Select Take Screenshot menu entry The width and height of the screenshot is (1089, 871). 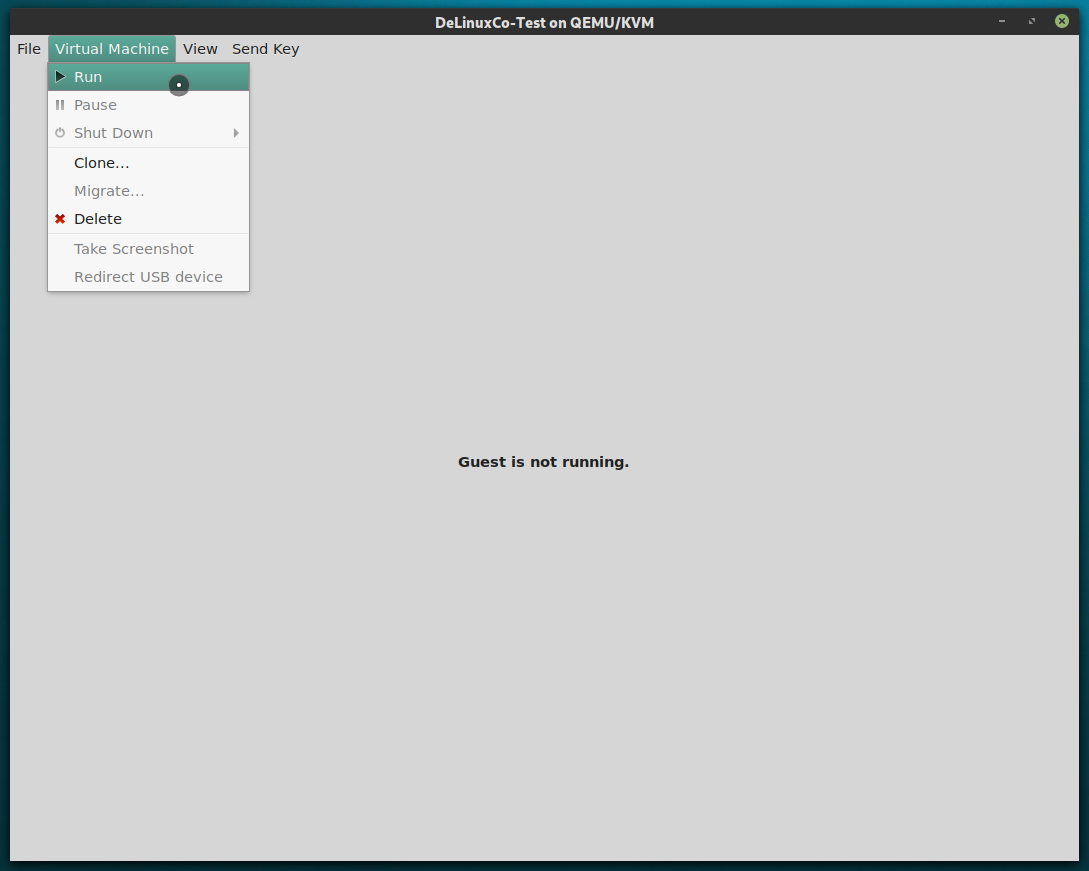tap(148, 249)
